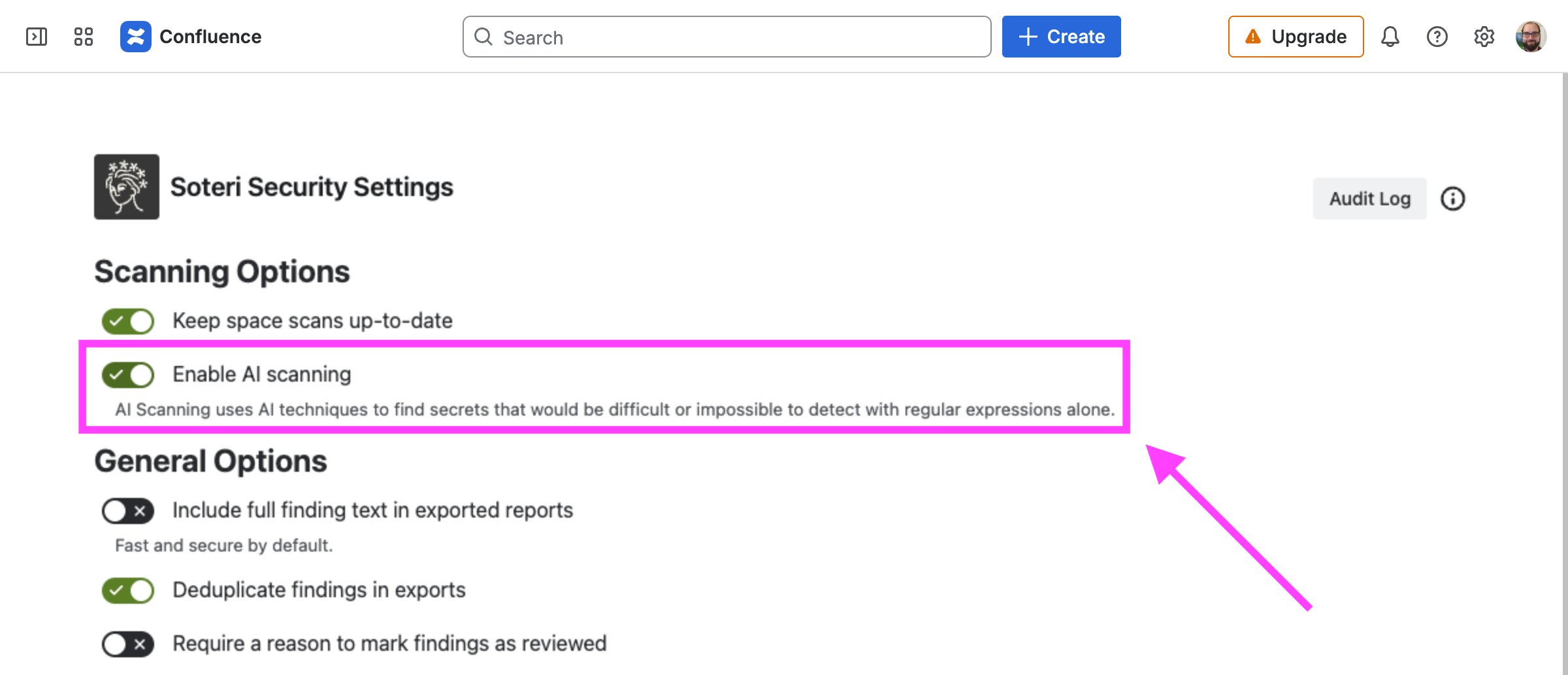Open the Audit Log button
Image resolution: width=1568 pixels, height=675 pixels.
coord(1369,199)
